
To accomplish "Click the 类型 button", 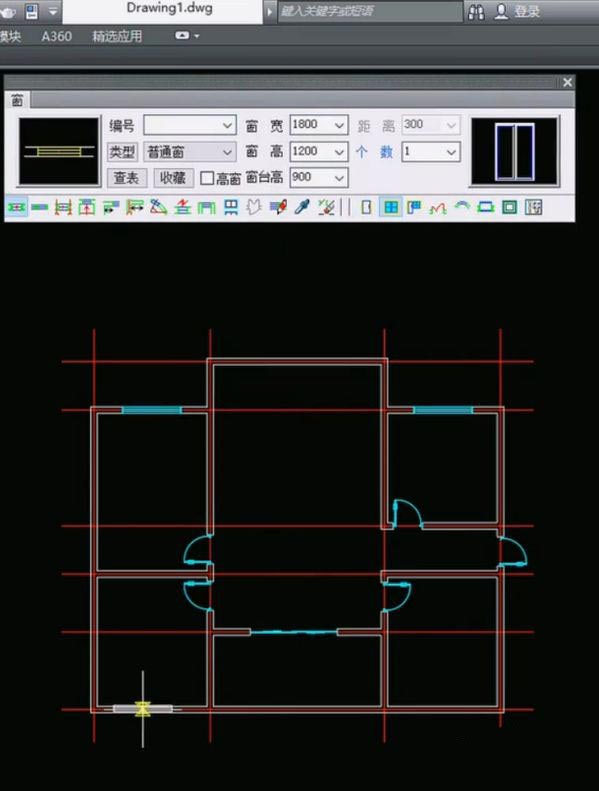I will click(122, 151).
